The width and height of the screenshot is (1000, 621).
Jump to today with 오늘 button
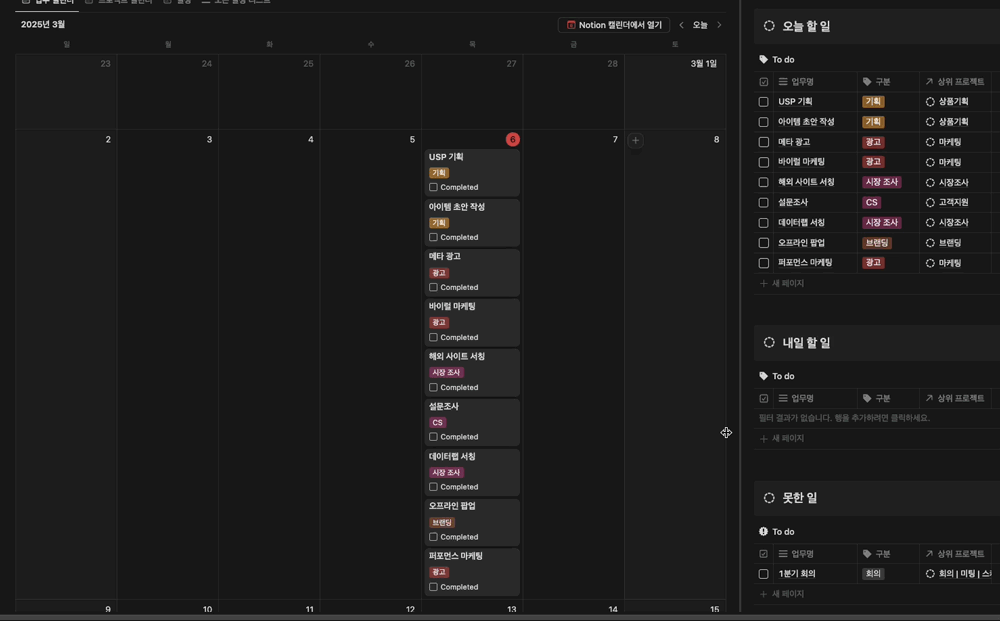(700, 25)
